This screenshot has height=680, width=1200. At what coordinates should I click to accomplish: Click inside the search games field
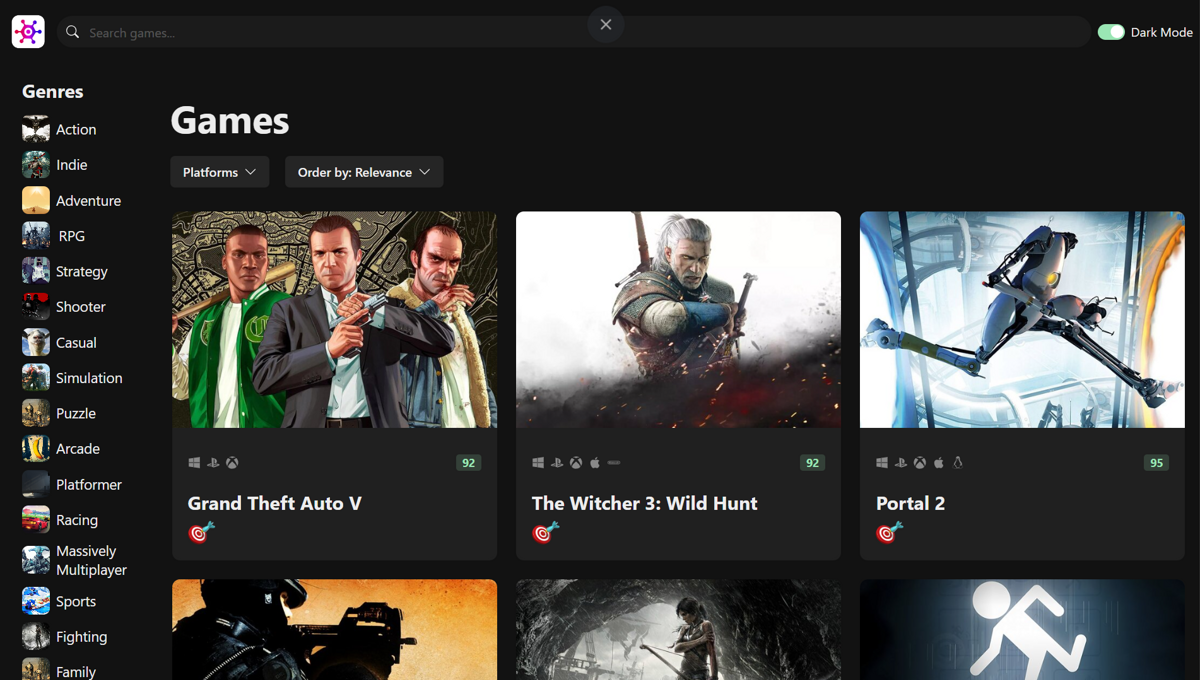[x=400, y=31]
